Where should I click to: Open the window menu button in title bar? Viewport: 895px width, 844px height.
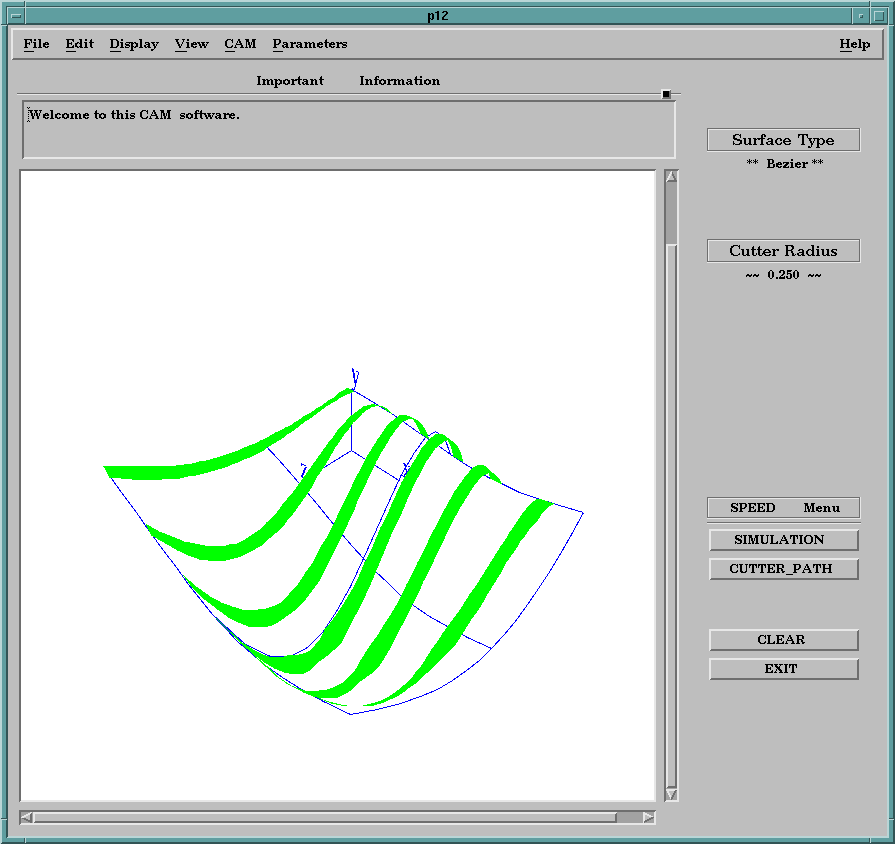coord(17,16)
